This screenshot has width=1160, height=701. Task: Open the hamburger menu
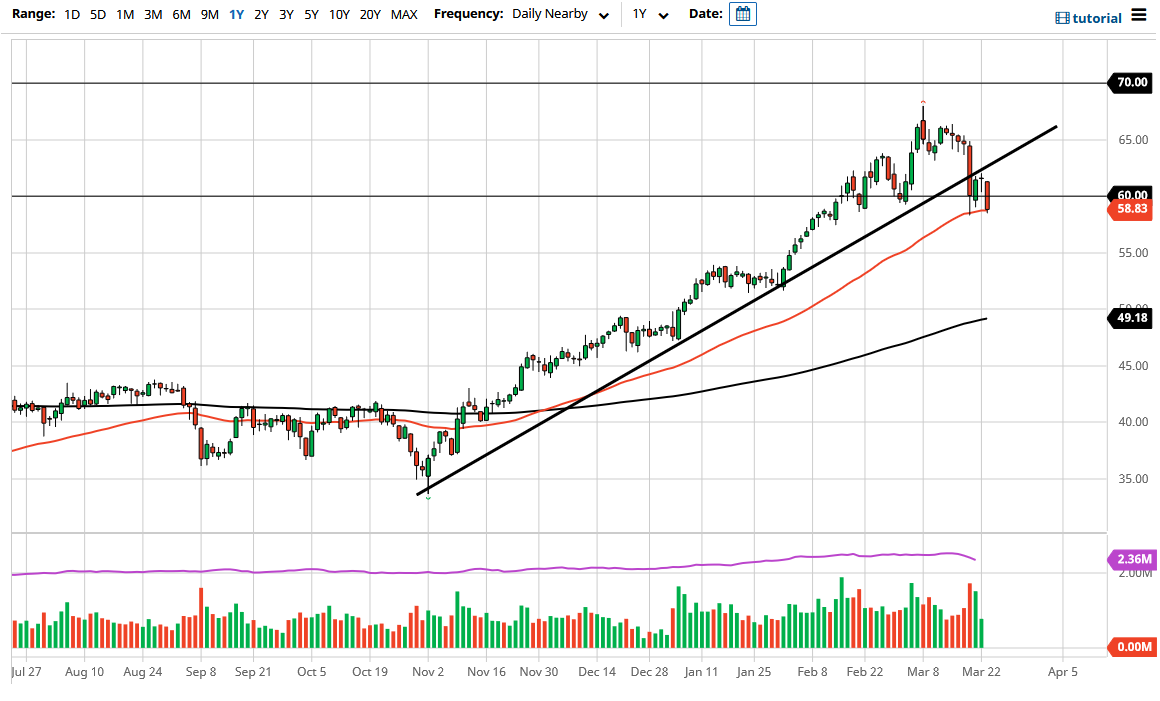(1139, 15)
